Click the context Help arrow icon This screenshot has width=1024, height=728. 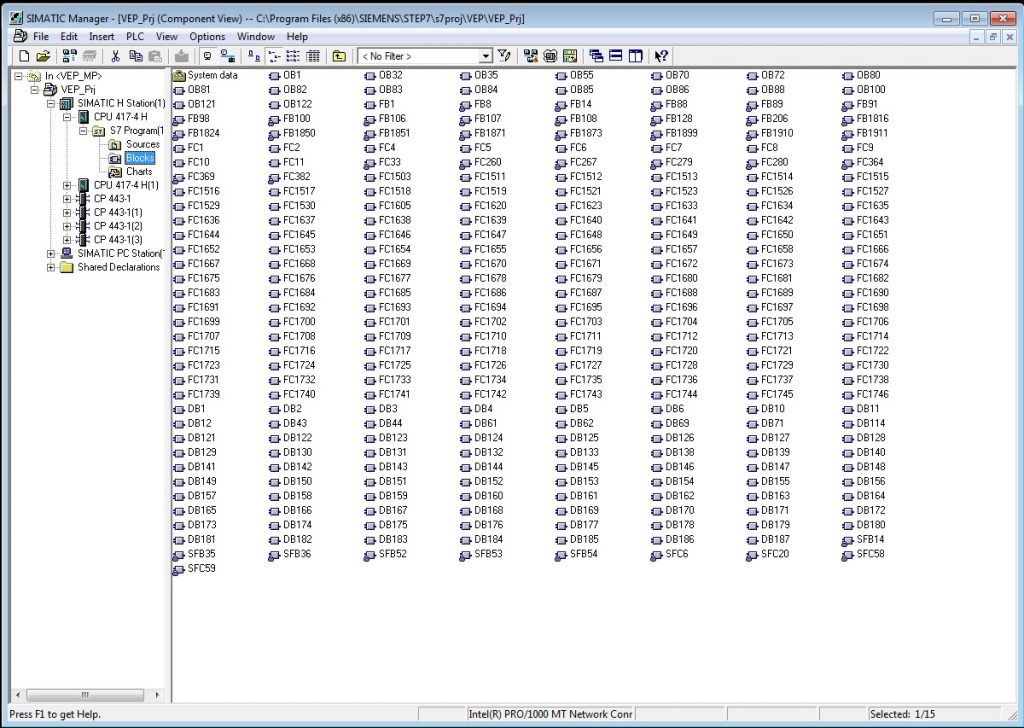pyautogui.click(x=661, y=56)
